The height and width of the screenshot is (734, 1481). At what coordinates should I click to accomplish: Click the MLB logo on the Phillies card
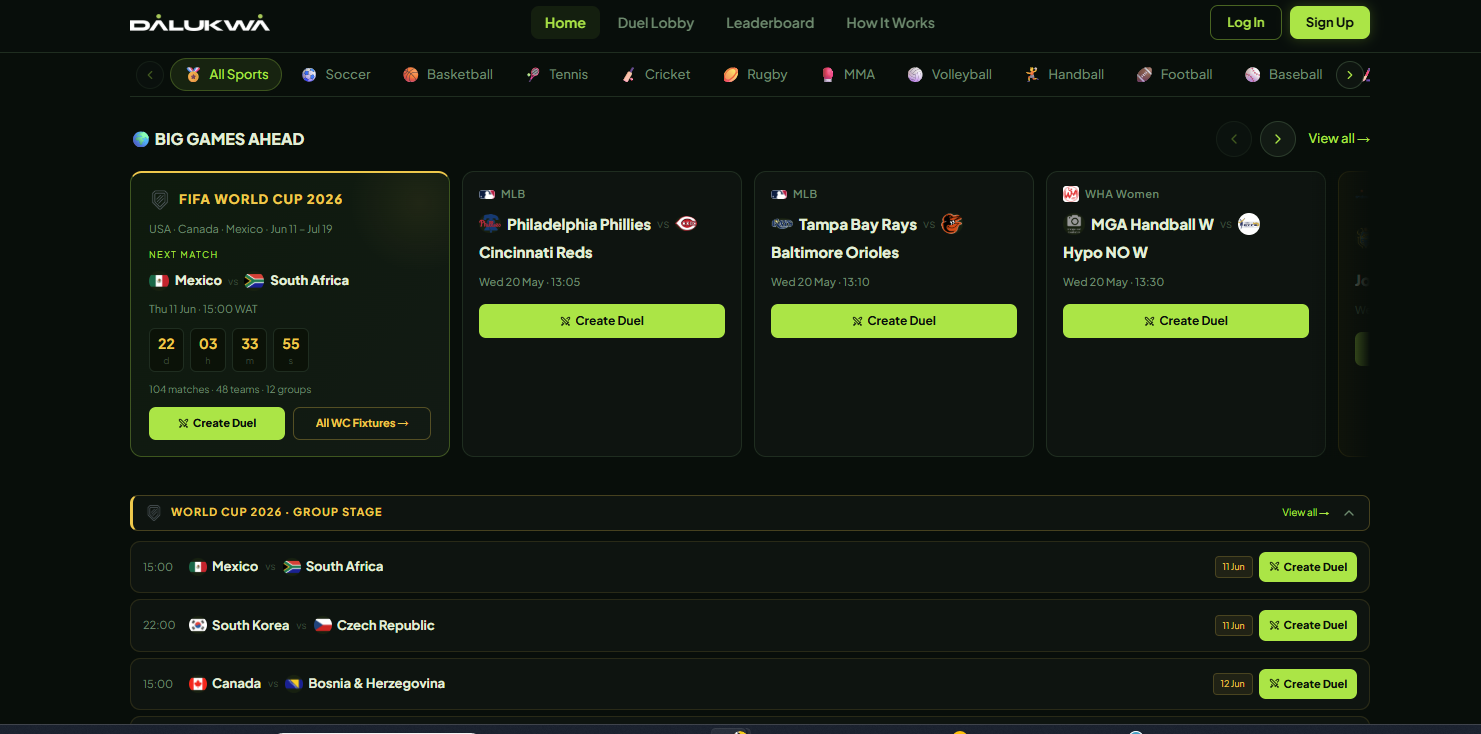(x=487, y=194)
